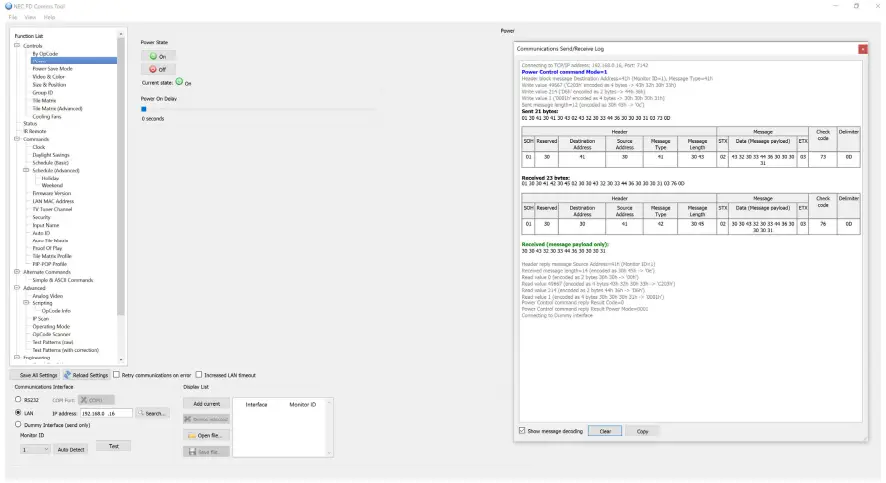Select Clock under Commands
Viewport: 886px width, 483px height.
click(38, 147)
